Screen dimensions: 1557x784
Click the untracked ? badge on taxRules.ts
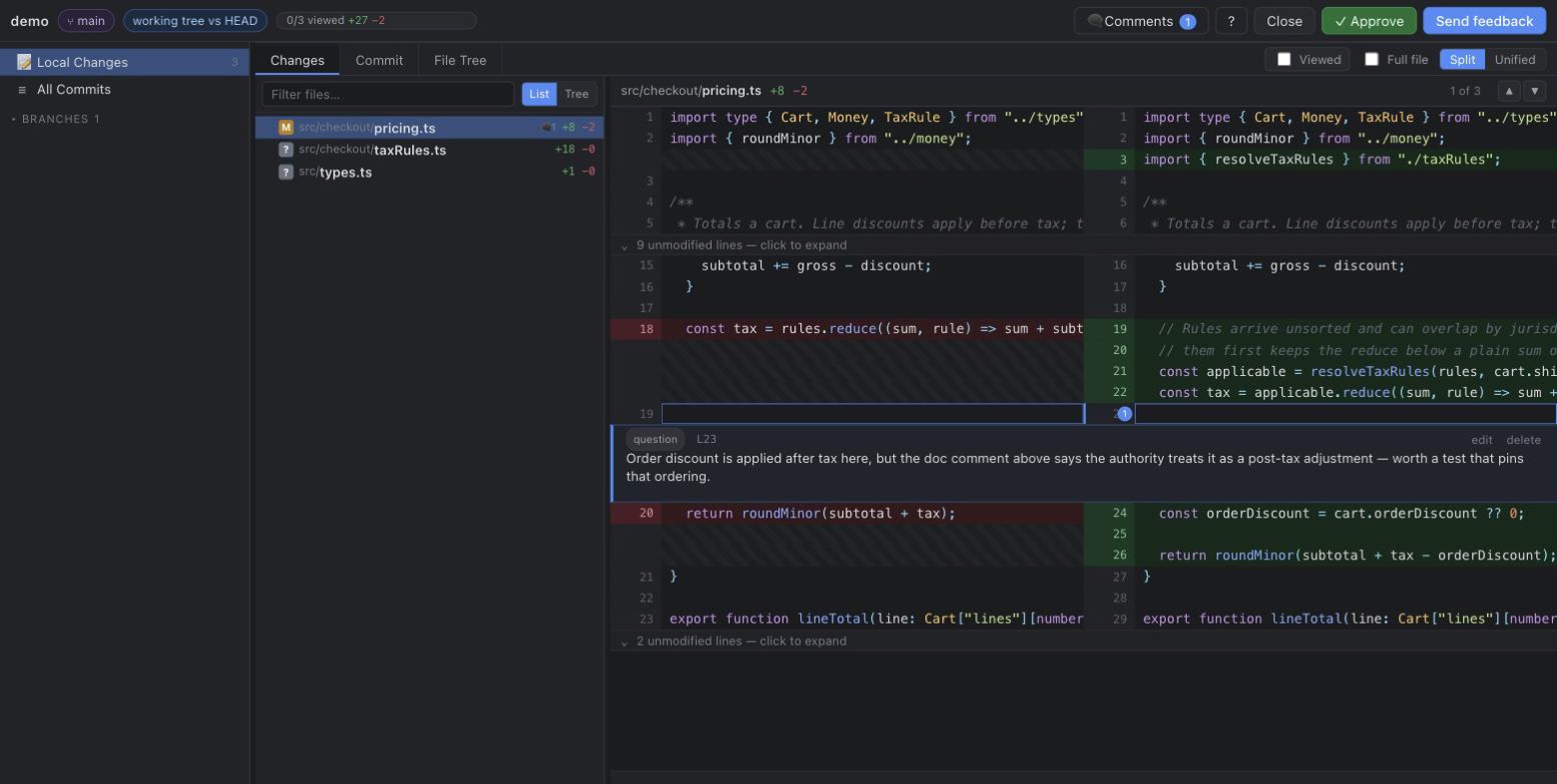(x=285, y=150)
